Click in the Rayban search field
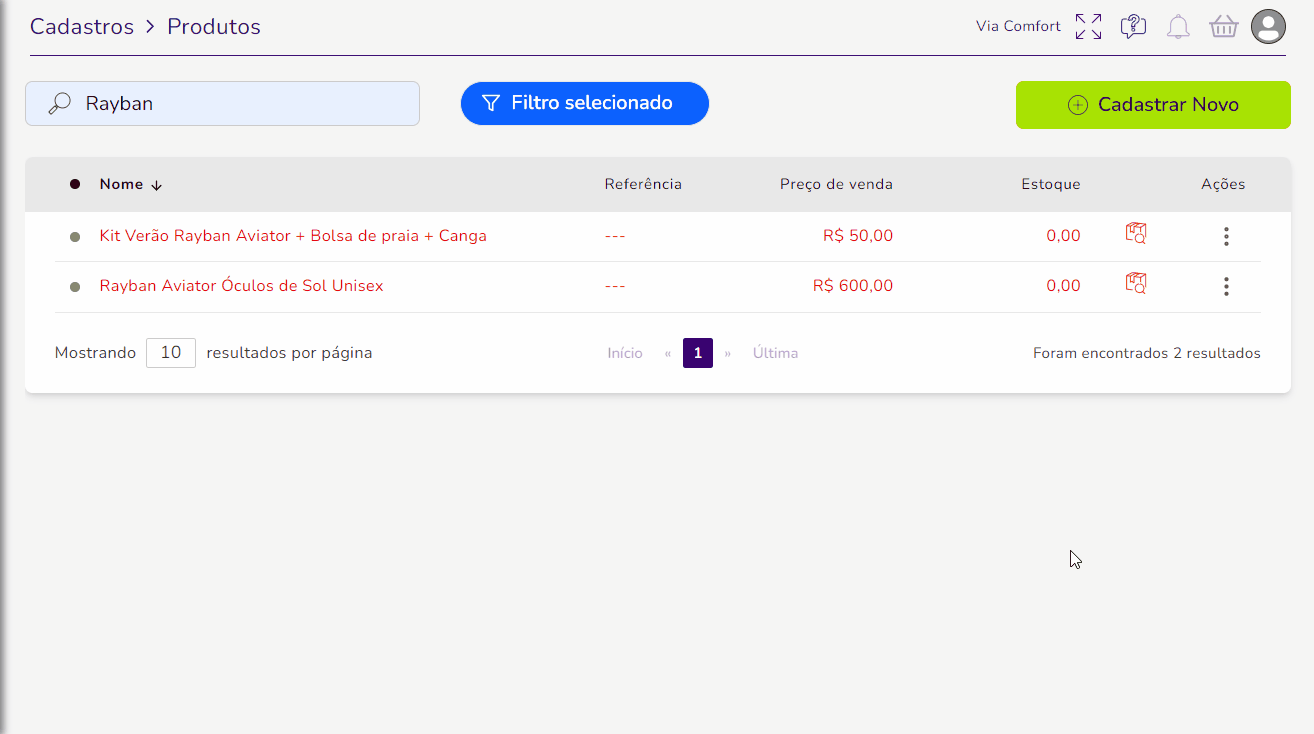1314x734 pixels. (x=222, y=103)
